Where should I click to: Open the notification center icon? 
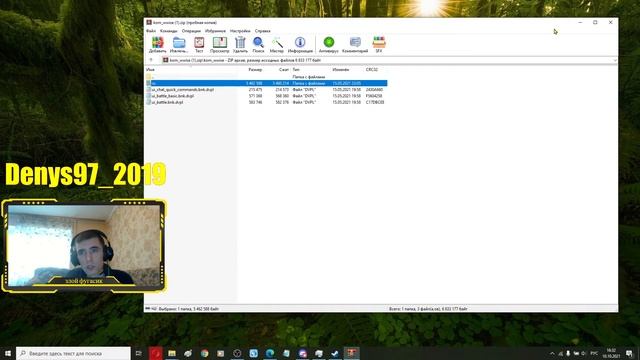tap(629, 353)
